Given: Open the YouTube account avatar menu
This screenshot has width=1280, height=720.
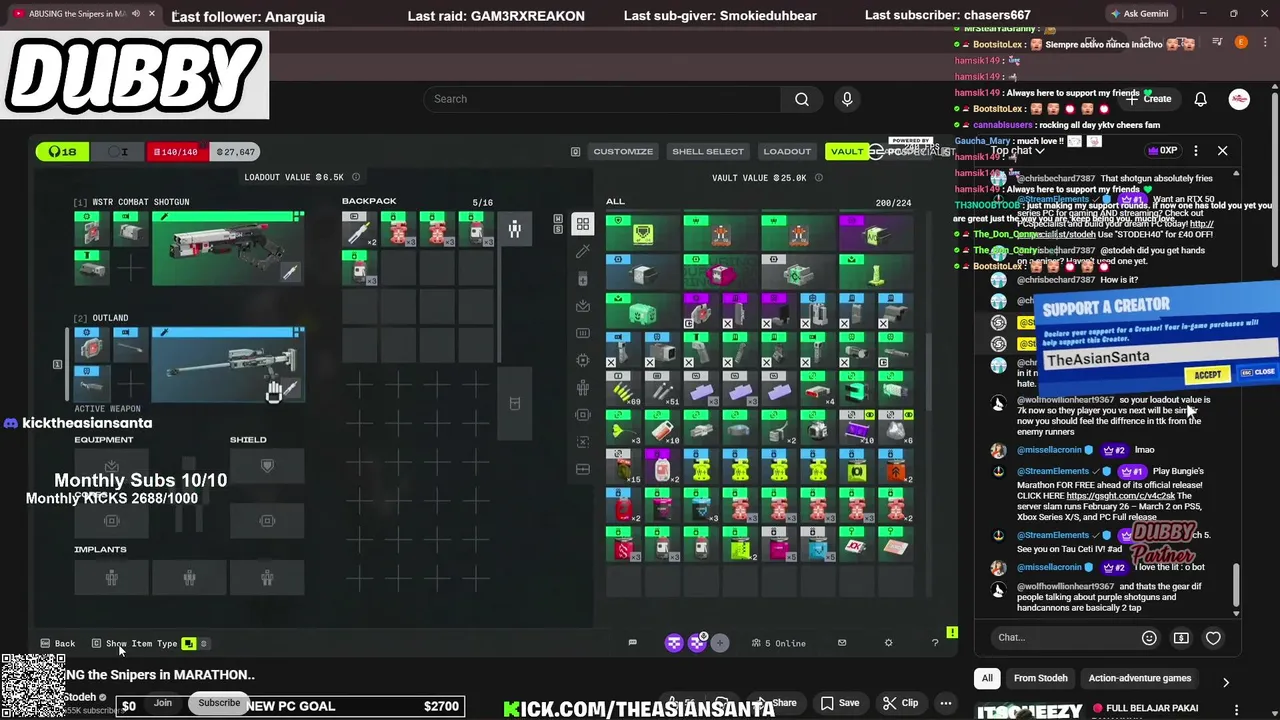Looking at the screenshot, I should [x=1239, y=99].
